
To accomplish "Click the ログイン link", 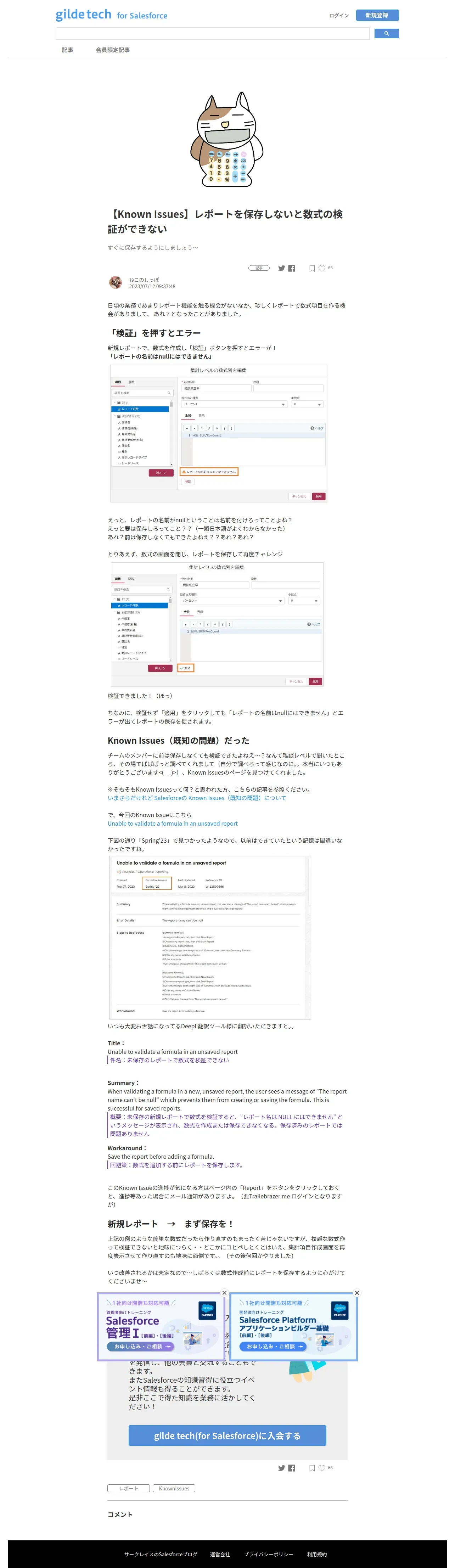I will [339, 15].
